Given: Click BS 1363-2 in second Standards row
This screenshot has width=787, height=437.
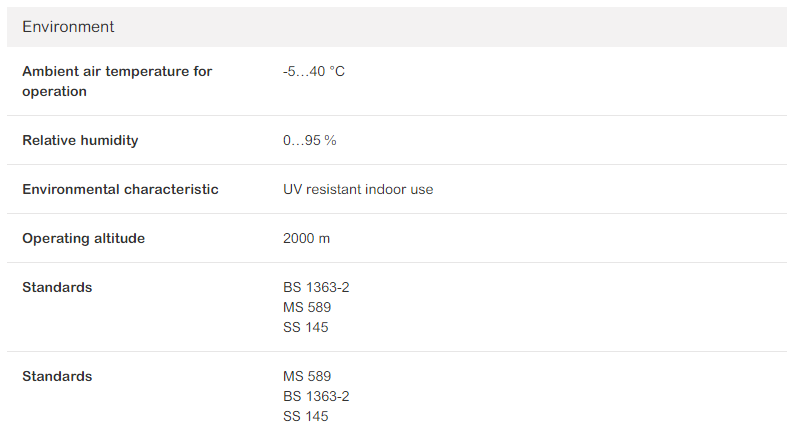Looking at the screenshot, I should point(316,396).
